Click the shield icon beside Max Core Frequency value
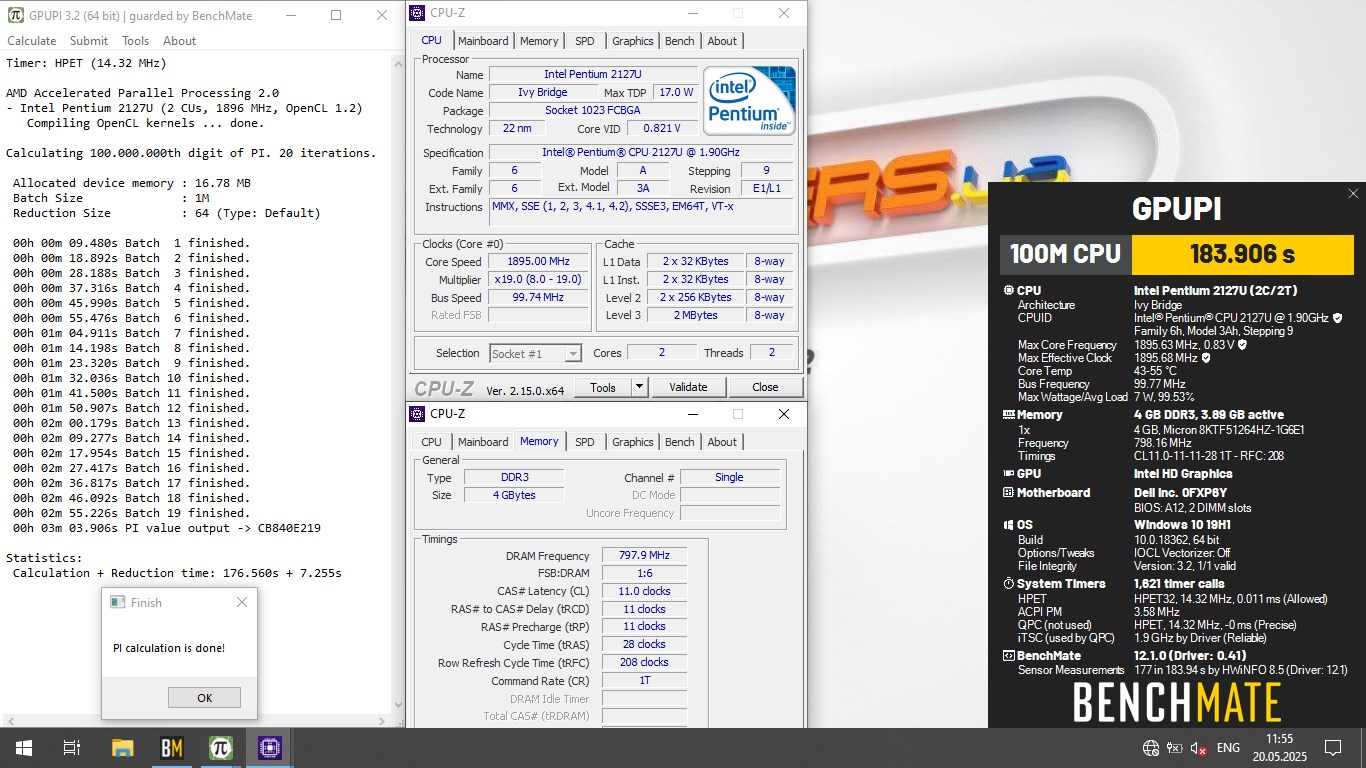 coord(1242,345)
